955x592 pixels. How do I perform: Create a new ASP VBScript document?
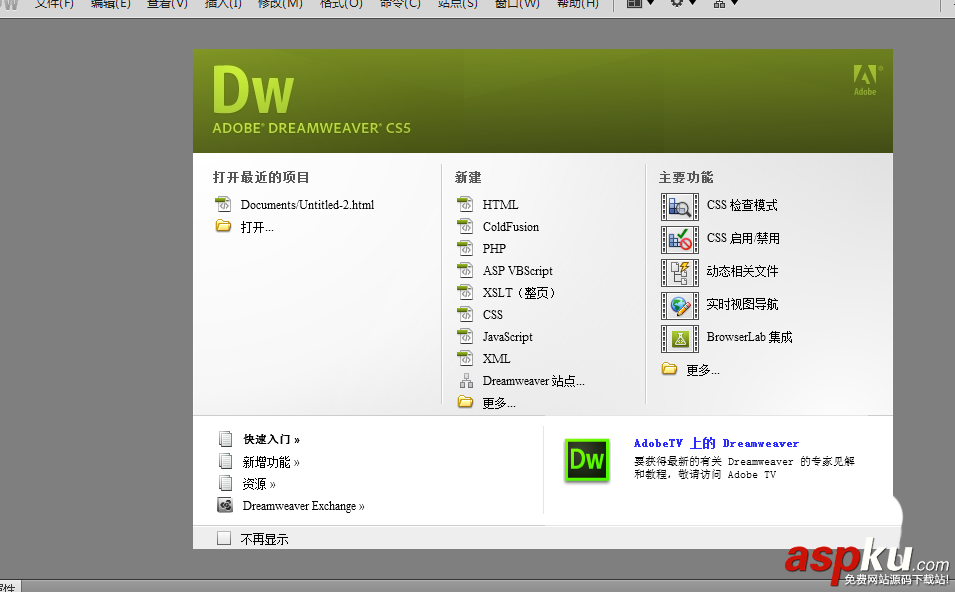pyautogui.click(x=518, y=270)
